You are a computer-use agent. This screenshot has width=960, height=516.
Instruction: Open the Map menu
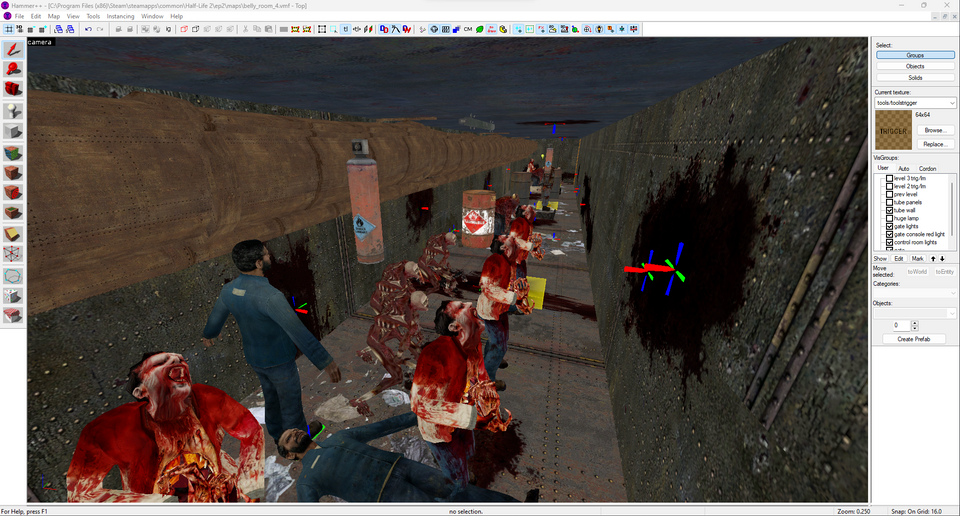[54, 17]
